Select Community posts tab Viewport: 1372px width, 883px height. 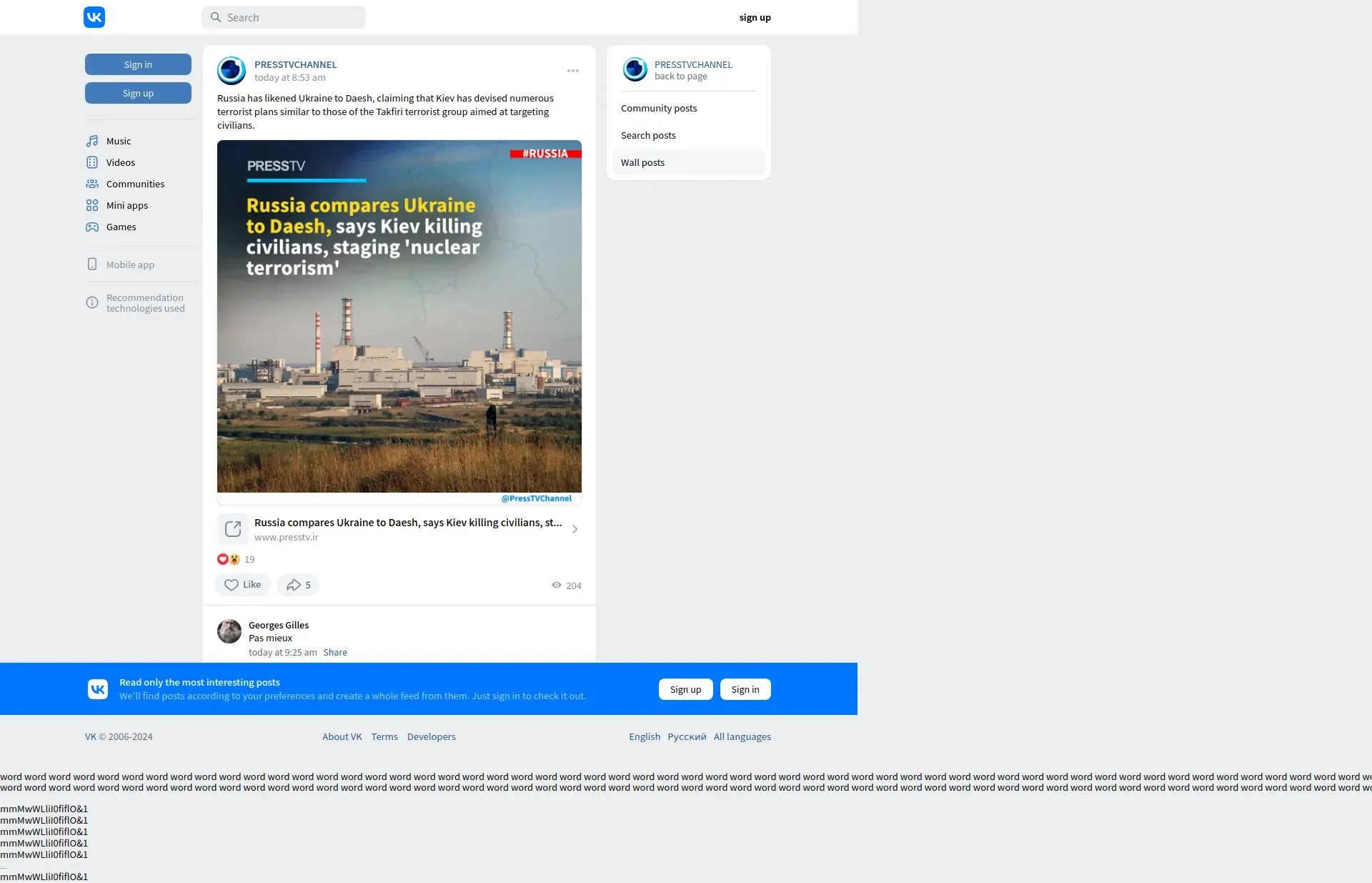(689, 108)
